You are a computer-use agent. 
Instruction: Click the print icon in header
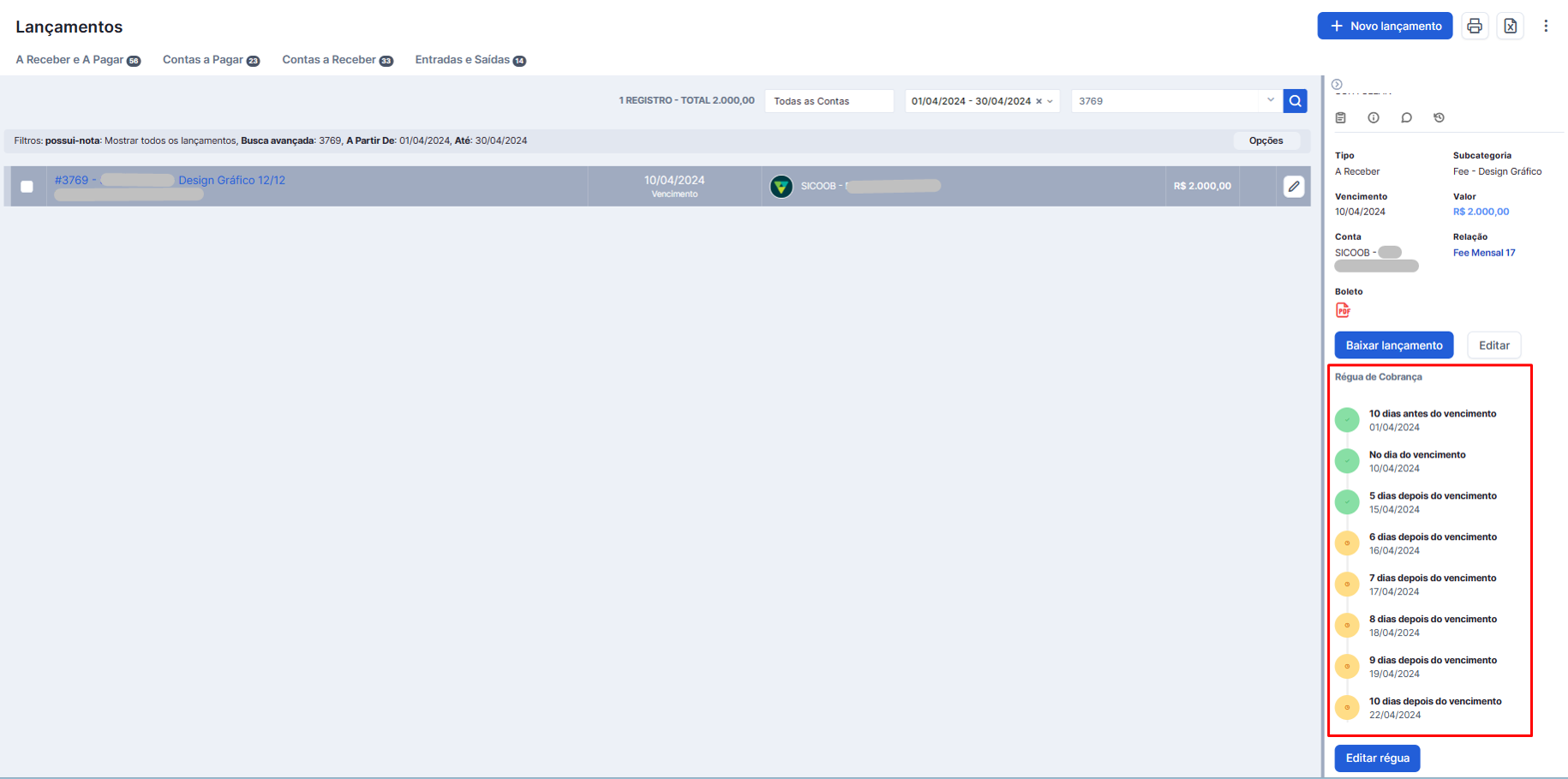tap(1475, 27)
